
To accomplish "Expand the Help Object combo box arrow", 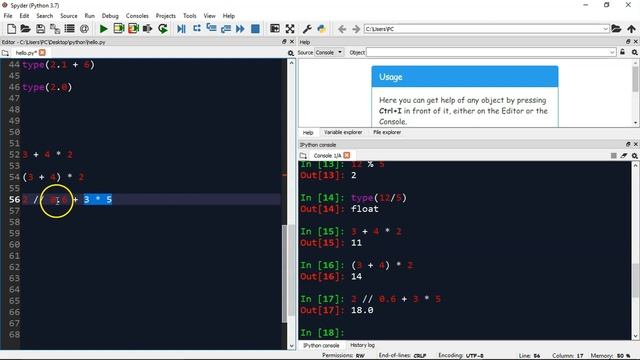I will tap(612, 52).
